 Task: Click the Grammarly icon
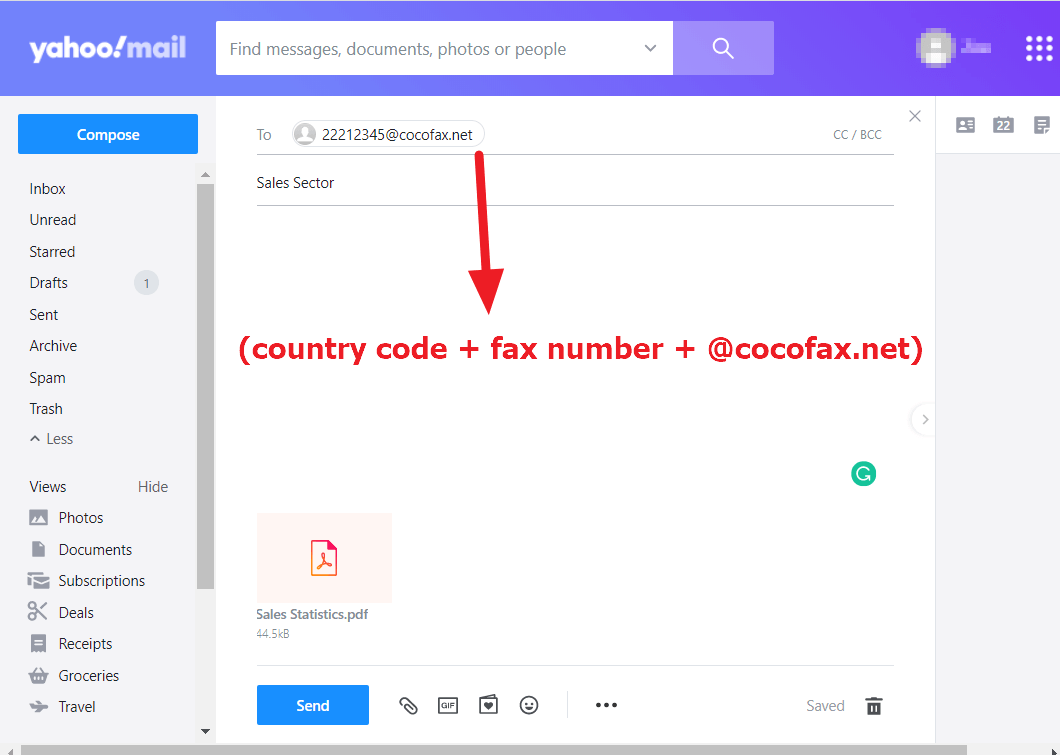click(x=863, y=474)
